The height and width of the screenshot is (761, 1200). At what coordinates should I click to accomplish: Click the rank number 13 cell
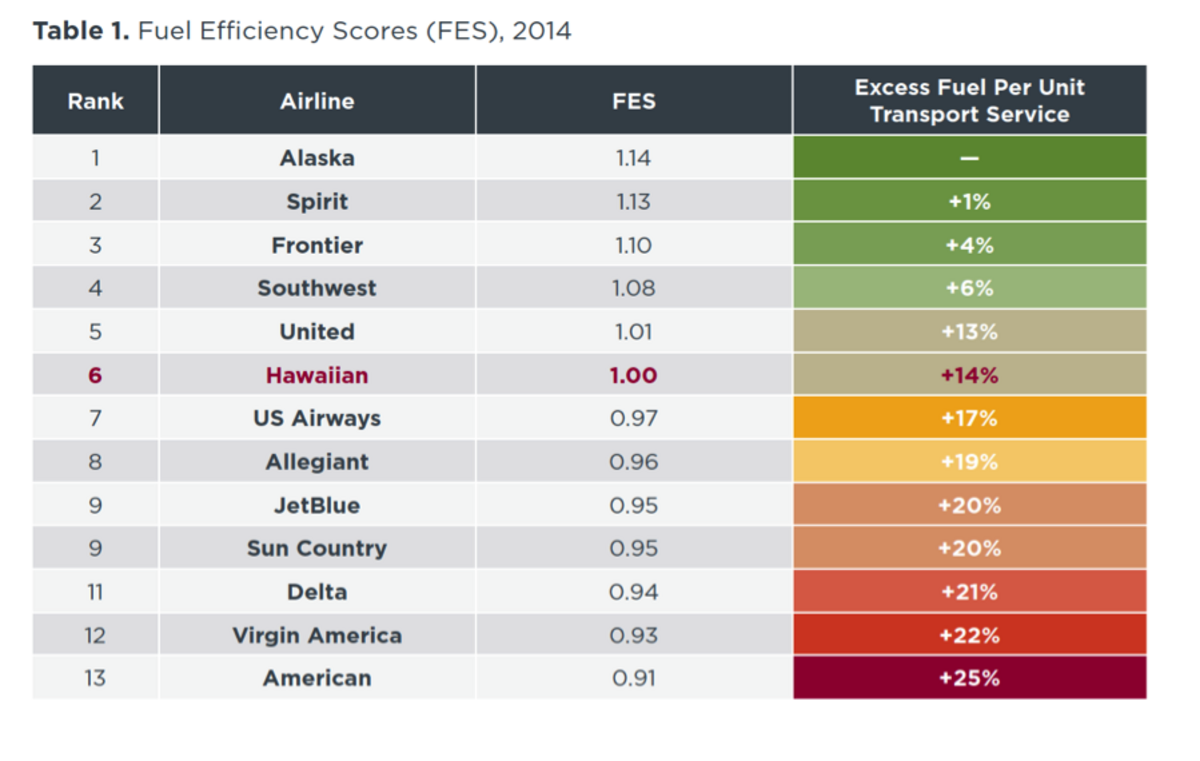click(95, 678)
